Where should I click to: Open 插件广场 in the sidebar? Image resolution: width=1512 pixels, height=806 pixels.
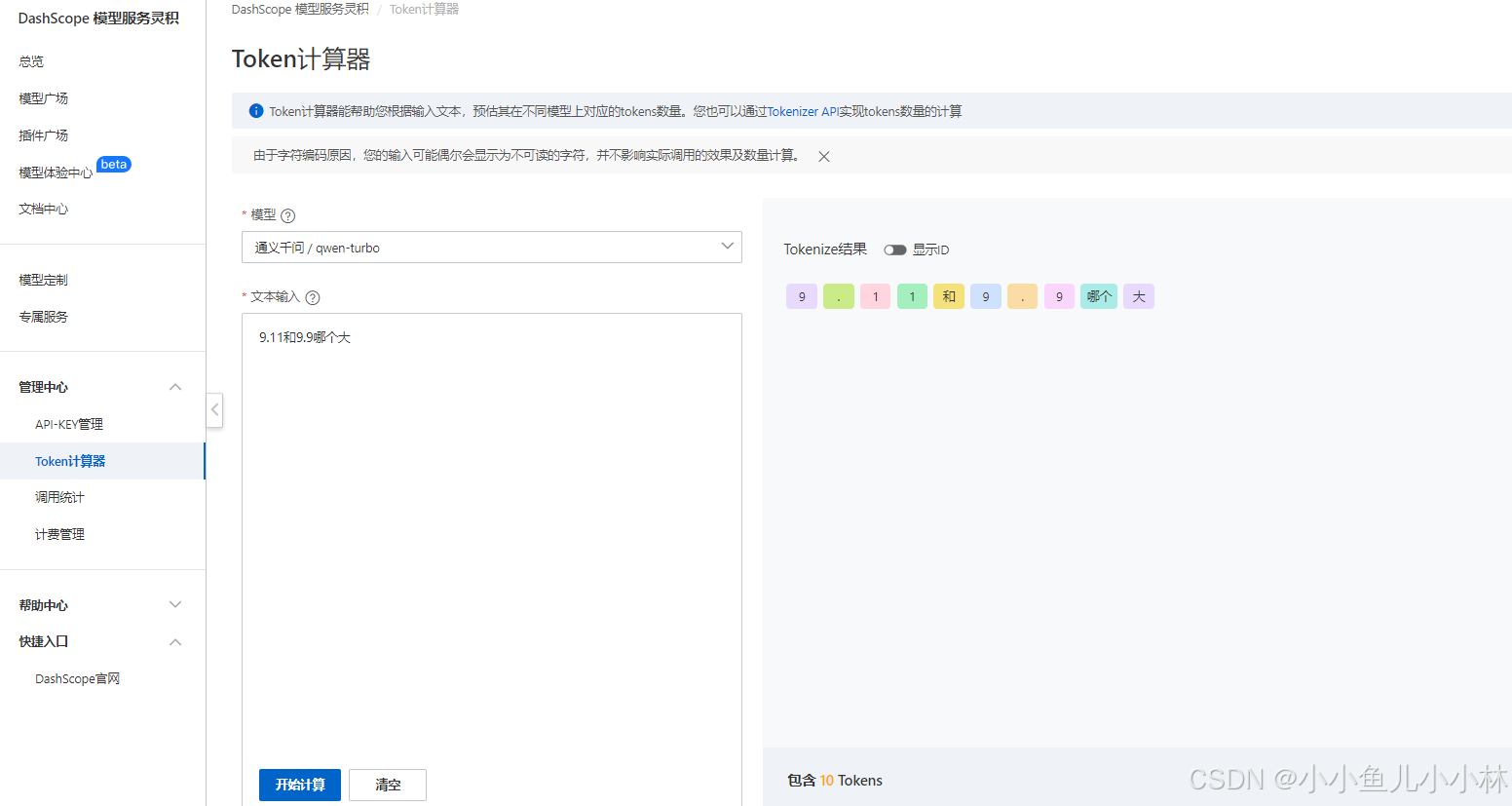point(44,135)
